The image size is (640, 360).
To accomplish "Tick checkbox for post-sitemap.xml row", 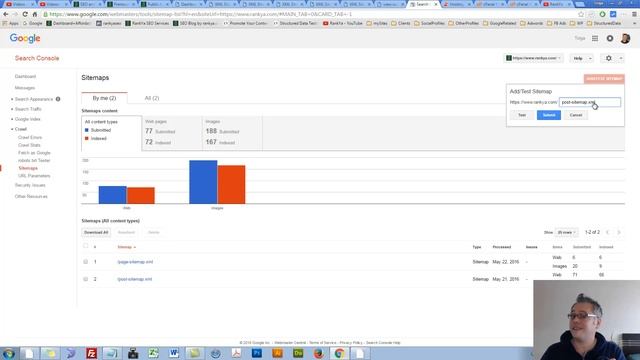I will click(x=85, y=279).
